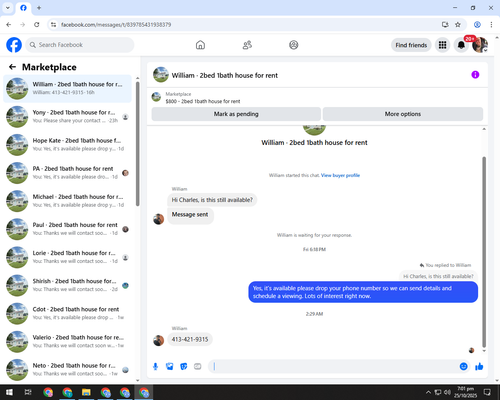500x400 pixels.
Task: Open Neto conversation in chat list
Action: (x=67, y=369)
